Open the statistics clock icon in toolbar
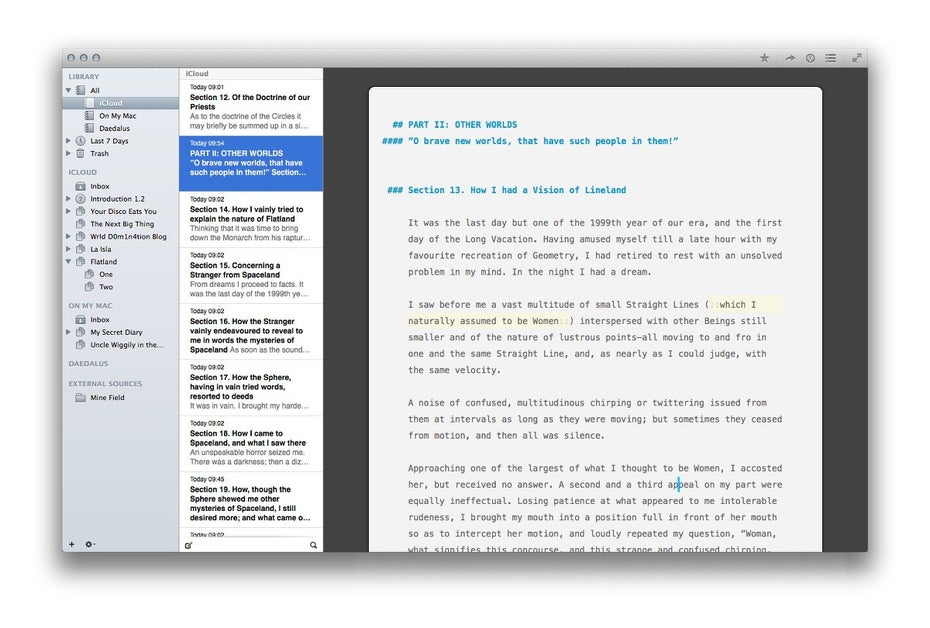The image size is (930, 628). tap(810, 58)
